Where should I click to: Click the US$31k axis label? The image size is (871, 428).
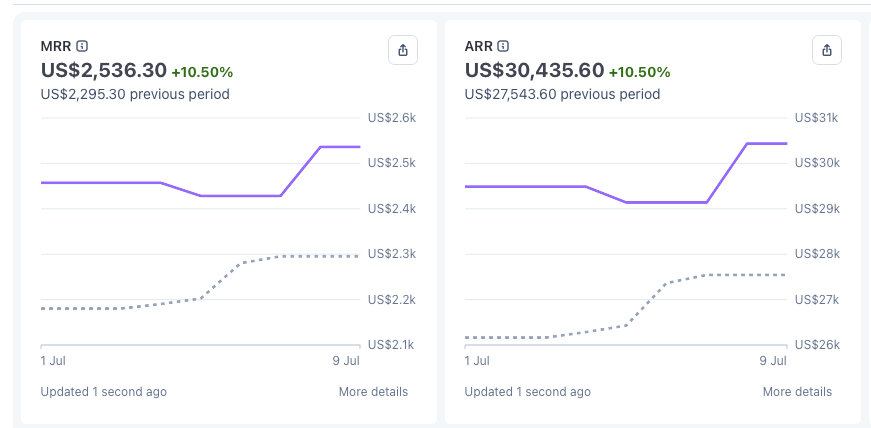[x=817, y=118]
